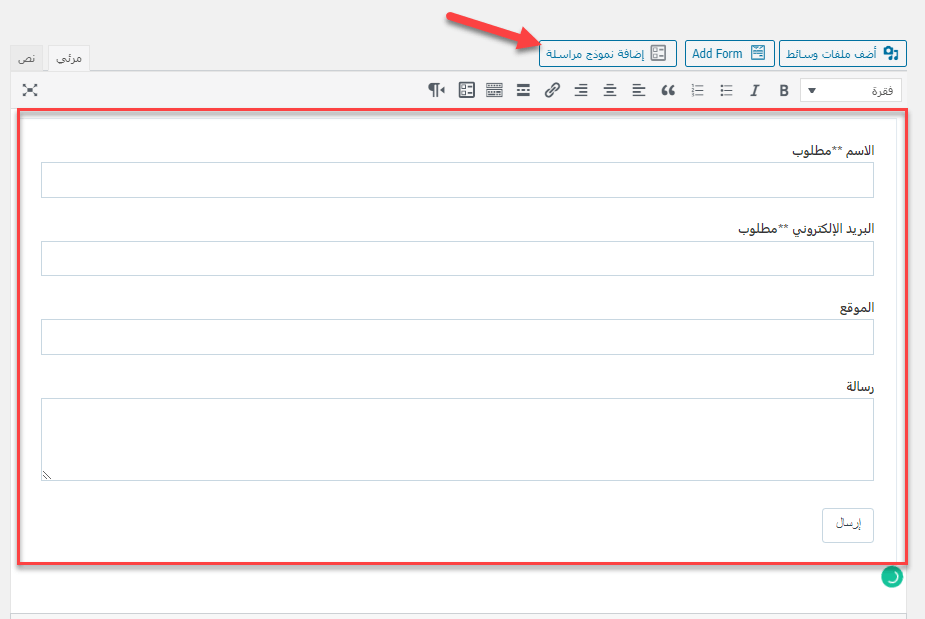
Task: Align text left
Action: click(x=639, y=90)
